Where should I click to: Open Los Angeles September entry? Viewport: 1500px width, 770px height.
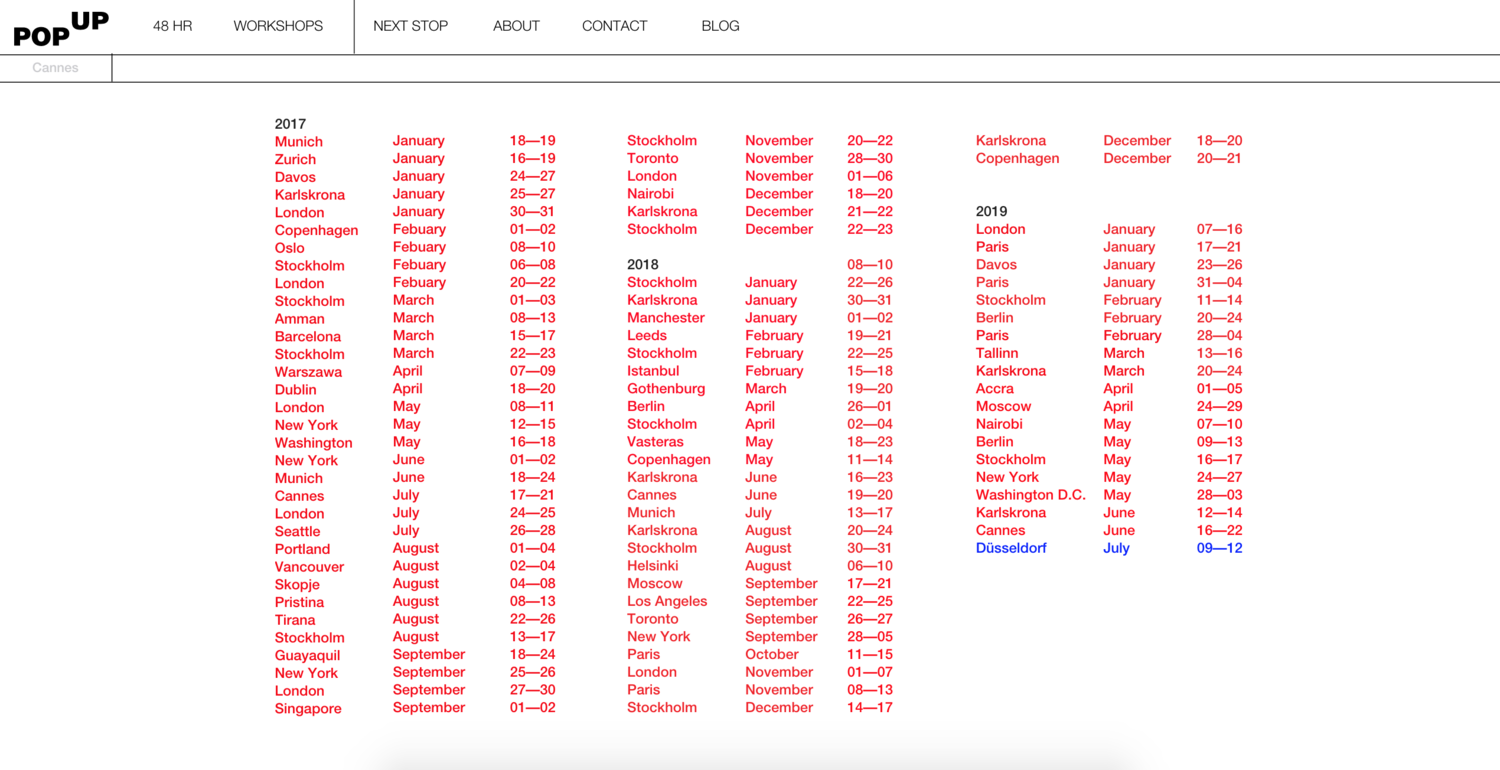[x=760, y=602]
